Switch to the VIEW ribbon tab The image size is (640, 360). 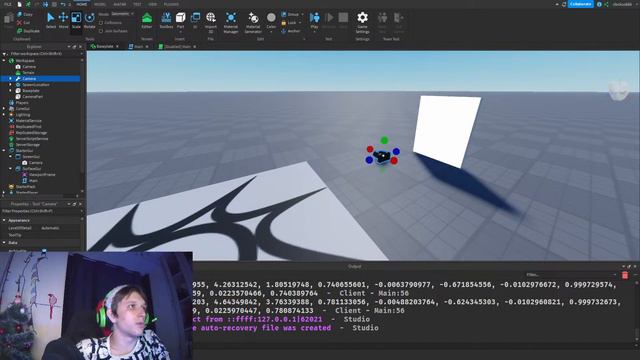tap(152, 4)
